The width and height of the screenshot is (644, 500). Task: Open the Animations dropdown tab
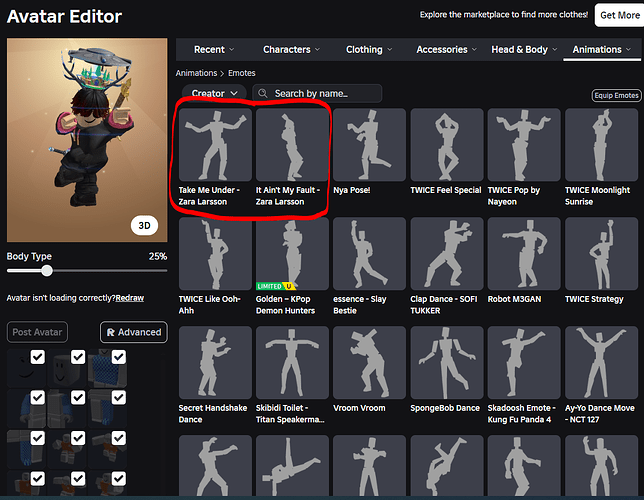coord(602,50)
